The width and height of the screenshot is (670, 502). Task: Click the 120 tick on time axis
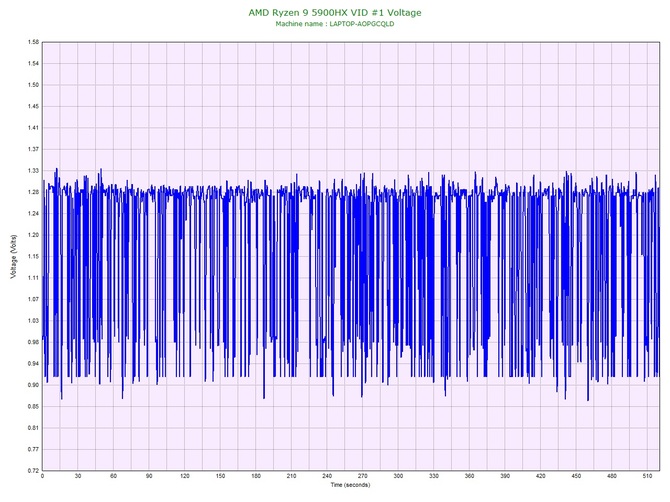(x=185, y=476)
